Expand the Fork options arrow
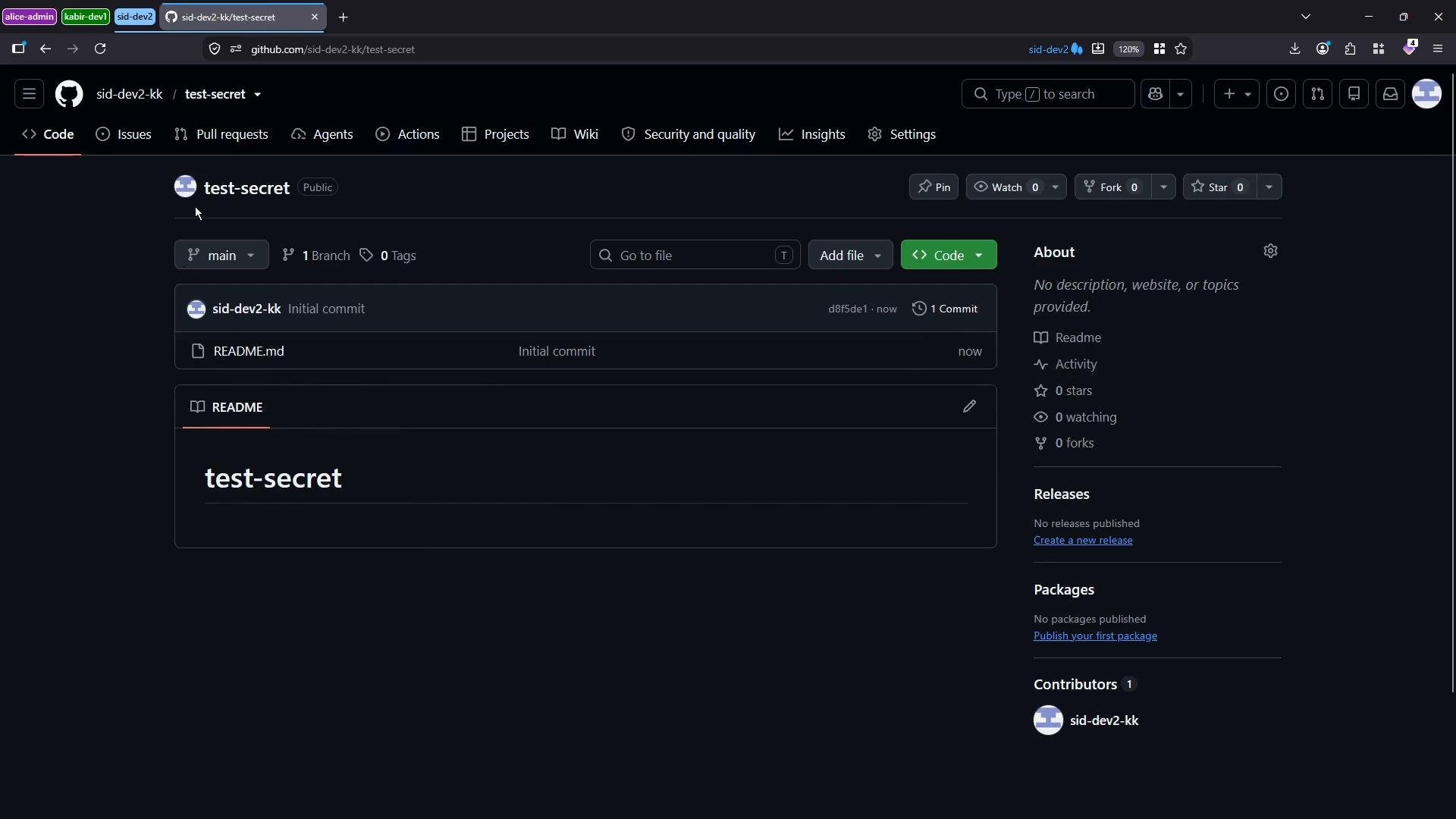The image size is (1456, 819). point(1163,187)
